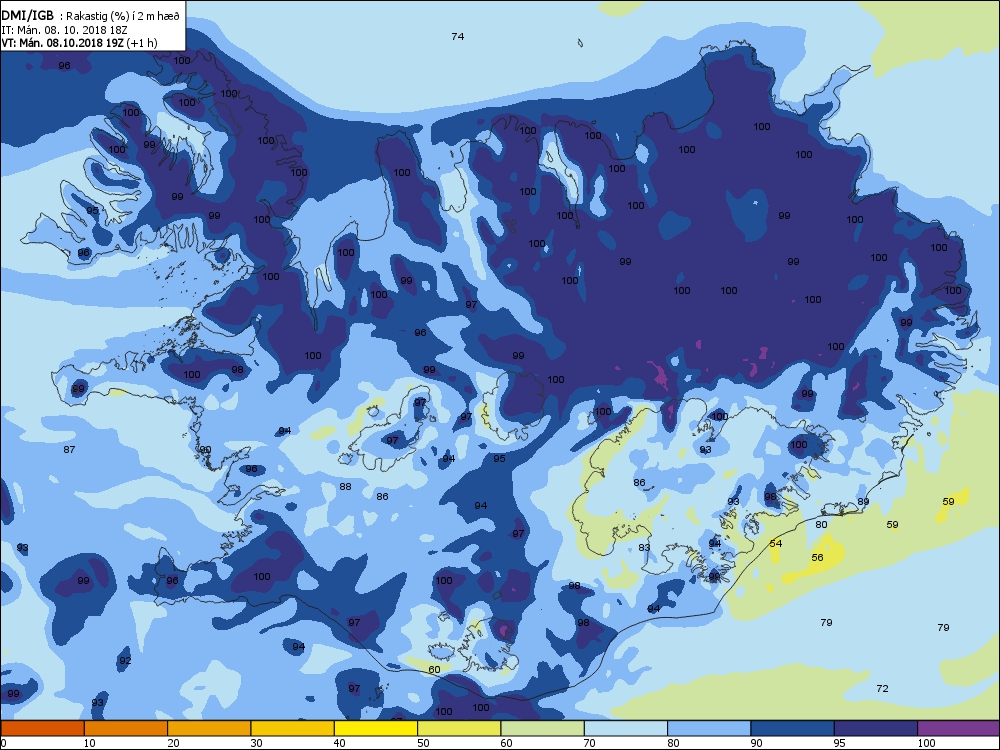1000x750 pixels.
Task: Select the 83 humidity value on the map
Action: pos(644,547)
